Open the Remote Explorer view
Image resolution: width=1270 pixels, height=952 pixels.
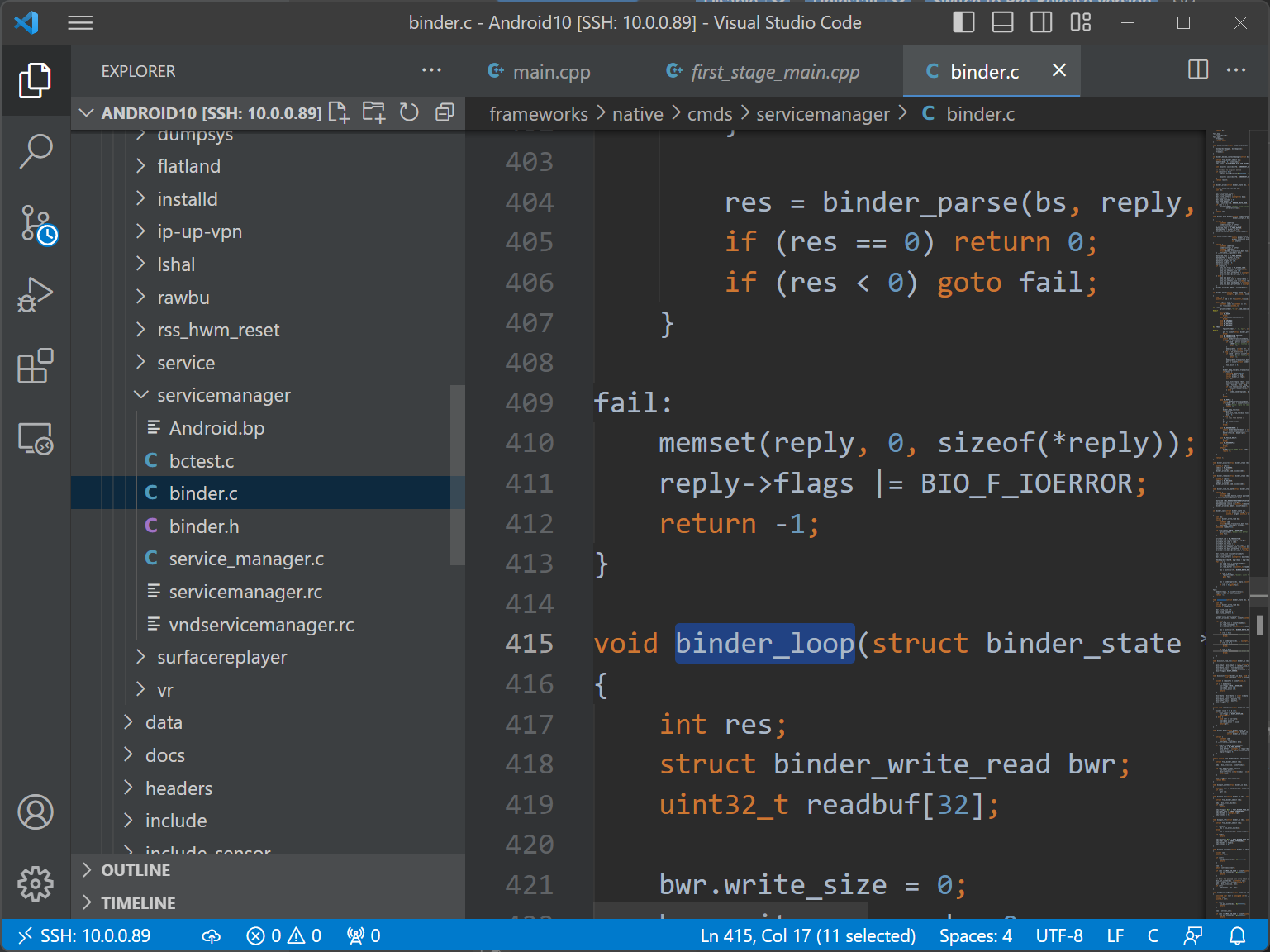36,438
